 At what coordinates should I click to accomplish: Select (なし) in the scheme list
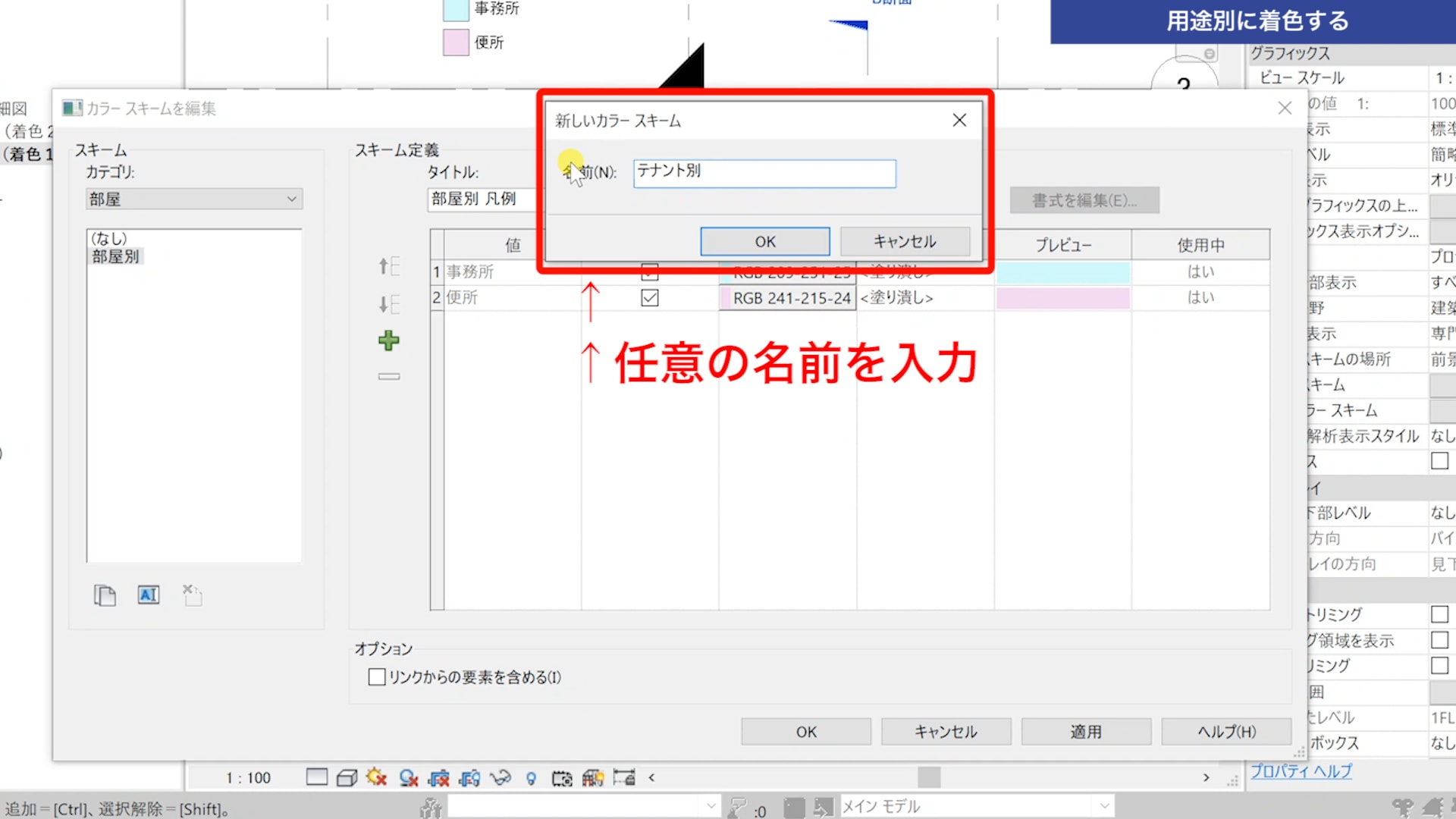coord(109,238)
